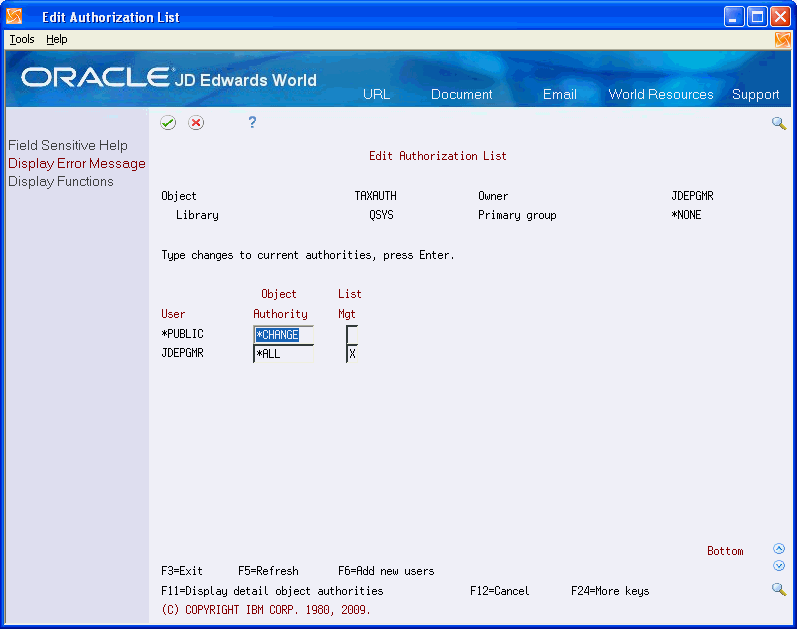Image resolution: width=797 pixels, height=629 pixels.
Task: Click the JDEPGMR List Mgt field
Action: [352, 354]
